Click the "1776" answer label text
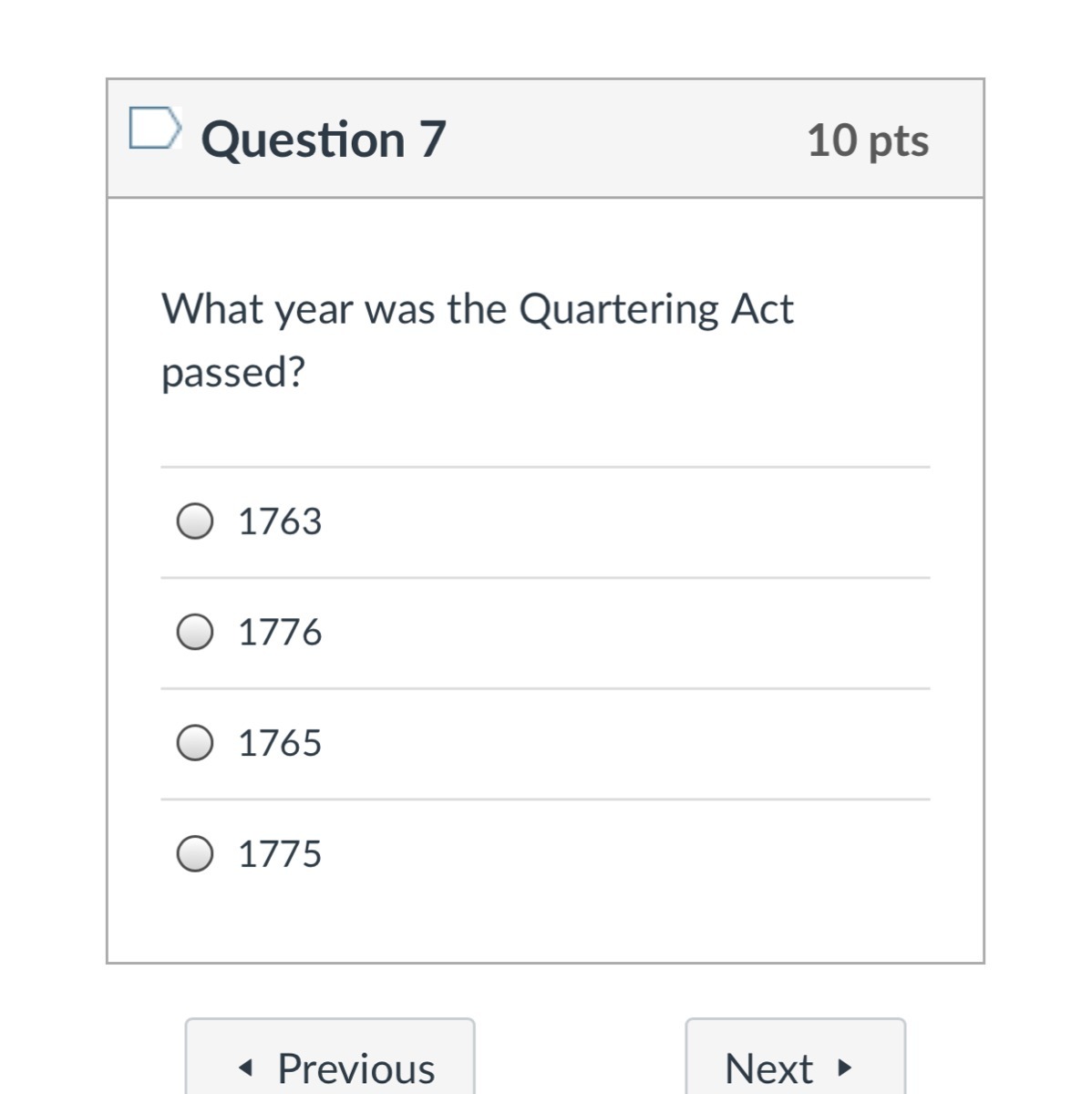The image size is (1092, 1094). click(280, 632)
